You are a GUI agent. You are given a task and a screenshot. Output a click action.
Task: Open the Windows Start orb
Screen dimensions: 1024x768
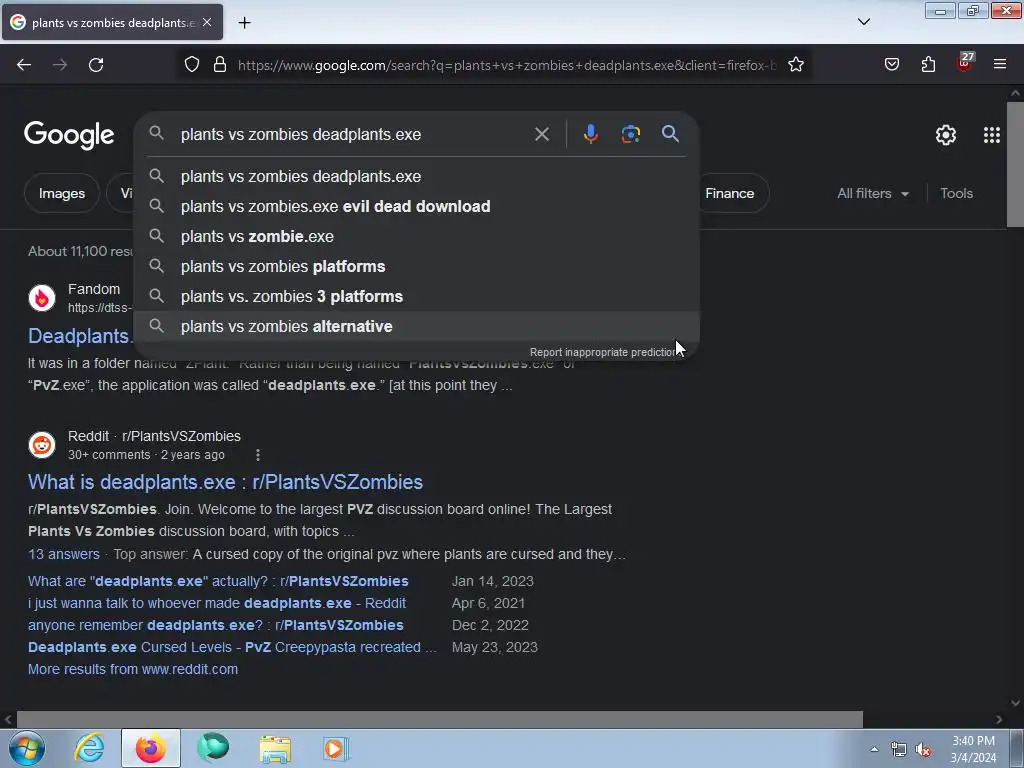(x=27, y=748)
